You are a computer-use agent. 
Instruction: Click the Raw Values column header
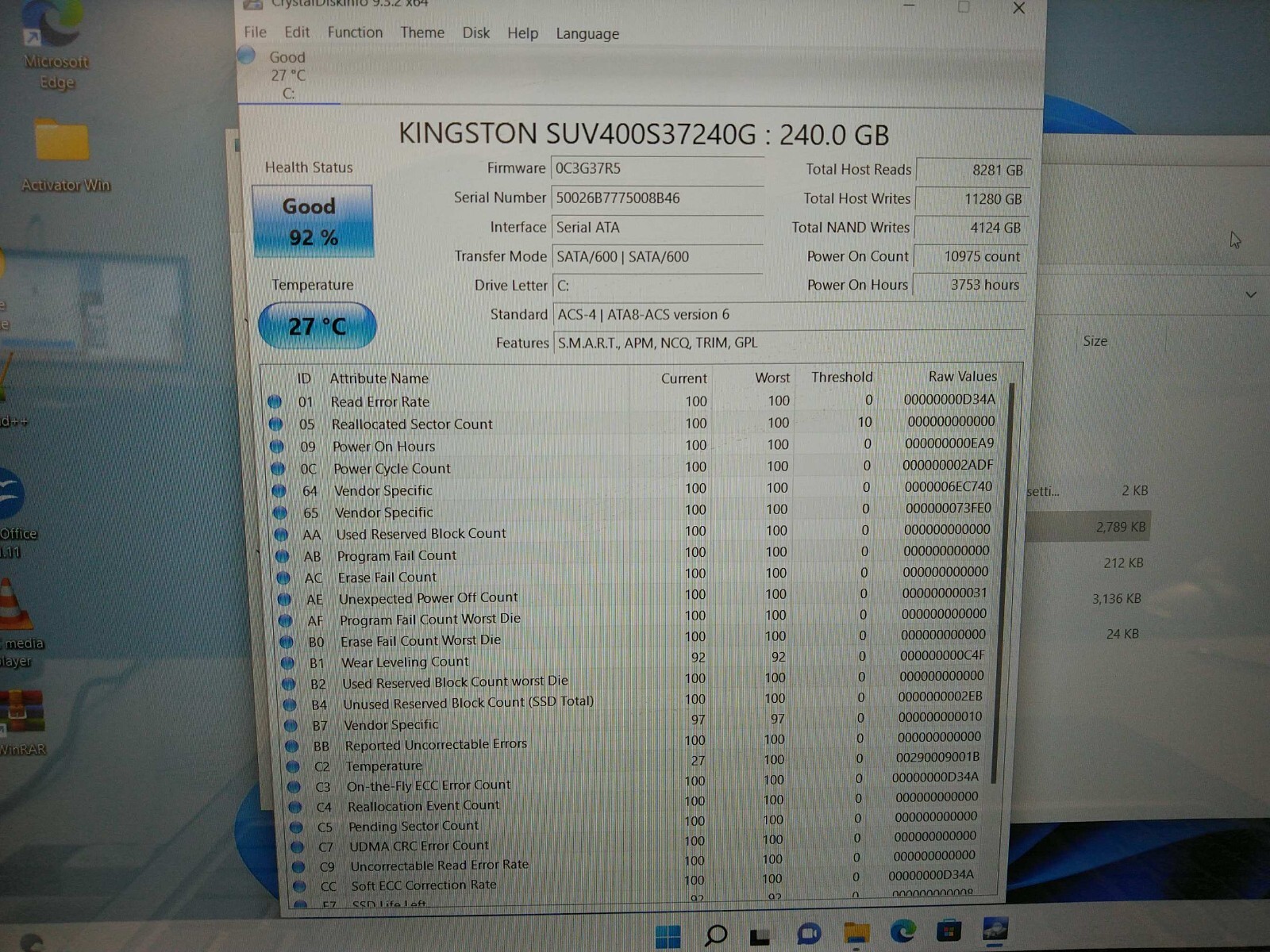tap(963, 376)
